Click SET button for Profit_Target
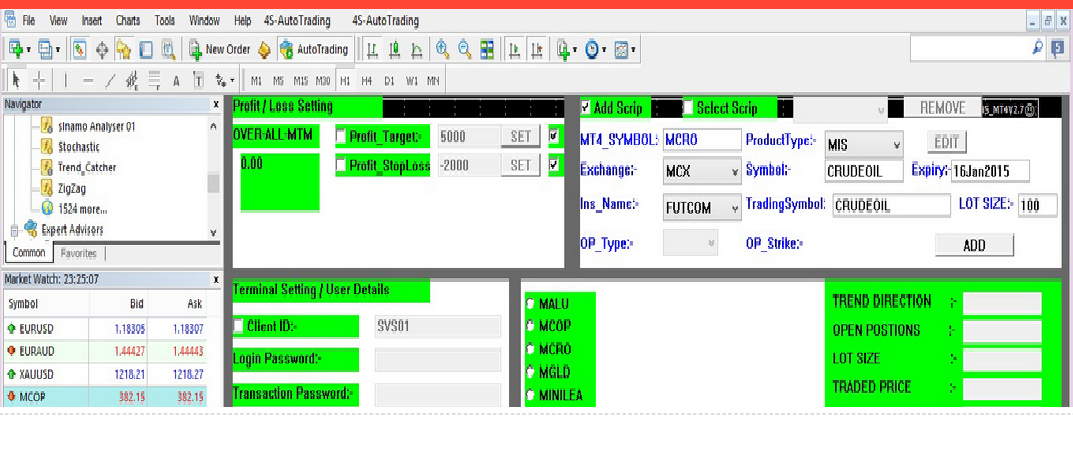Image resolution: width=1073 pixels, height=454 pixels. coord(521,136)
